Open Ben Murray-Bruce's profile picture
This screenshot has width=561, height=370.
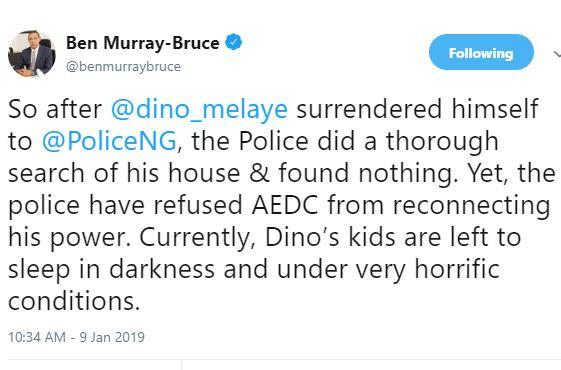pos(32,54)
